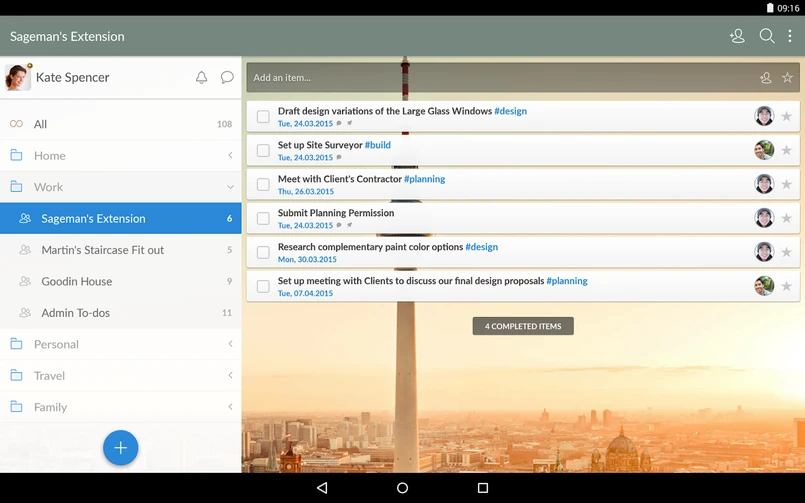805x503 pixels.
Task: Open the three-dot overflow menu
Action: (790, 36)
